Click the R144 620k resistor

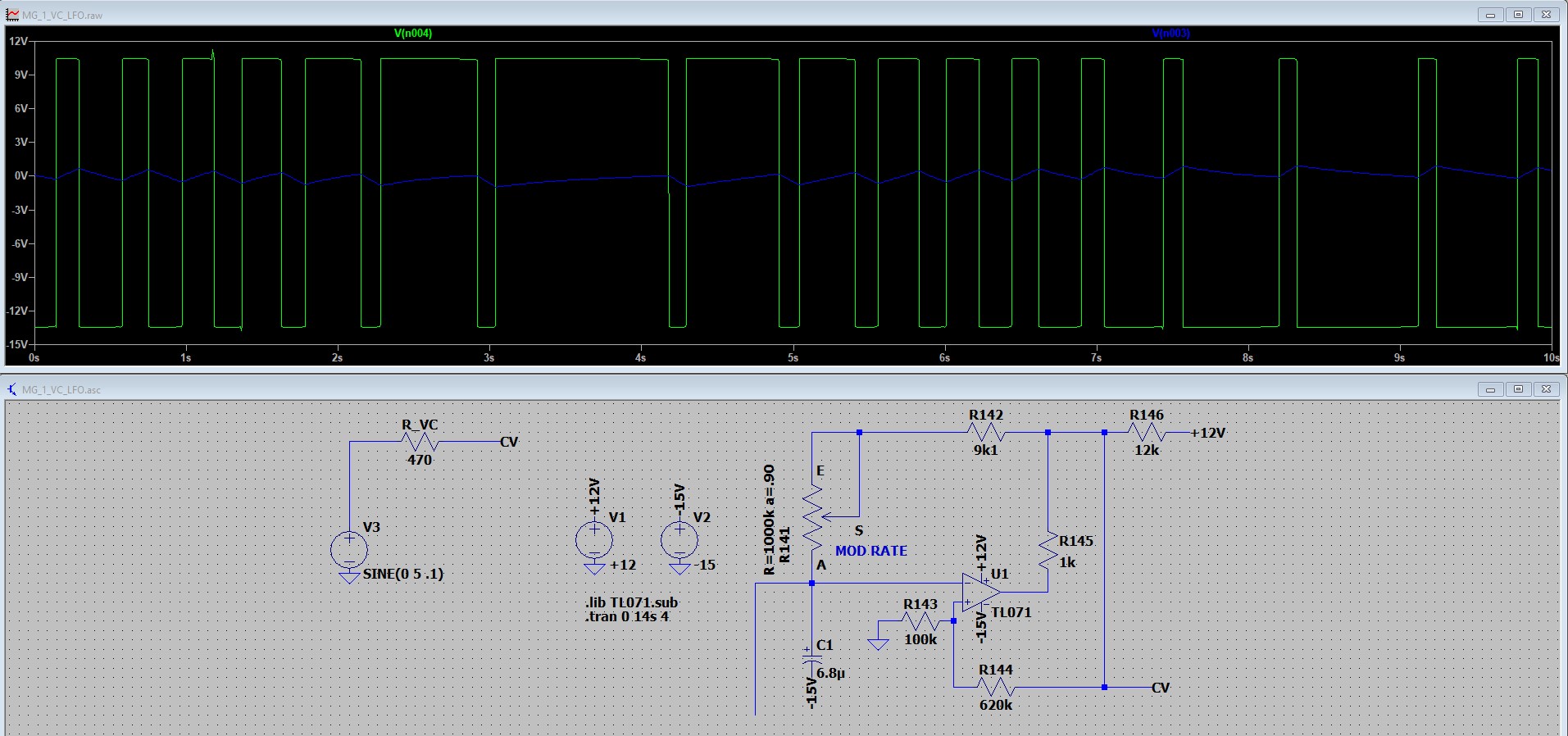(995, 688)
